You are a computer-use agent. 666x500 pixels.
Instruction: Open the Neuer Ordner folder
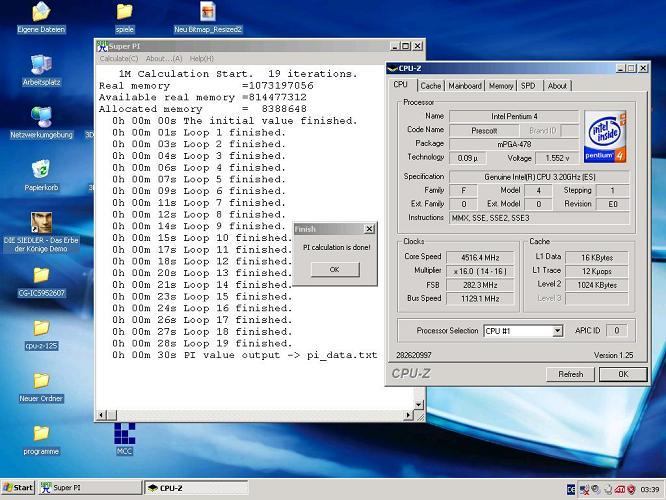coord(41,387)
